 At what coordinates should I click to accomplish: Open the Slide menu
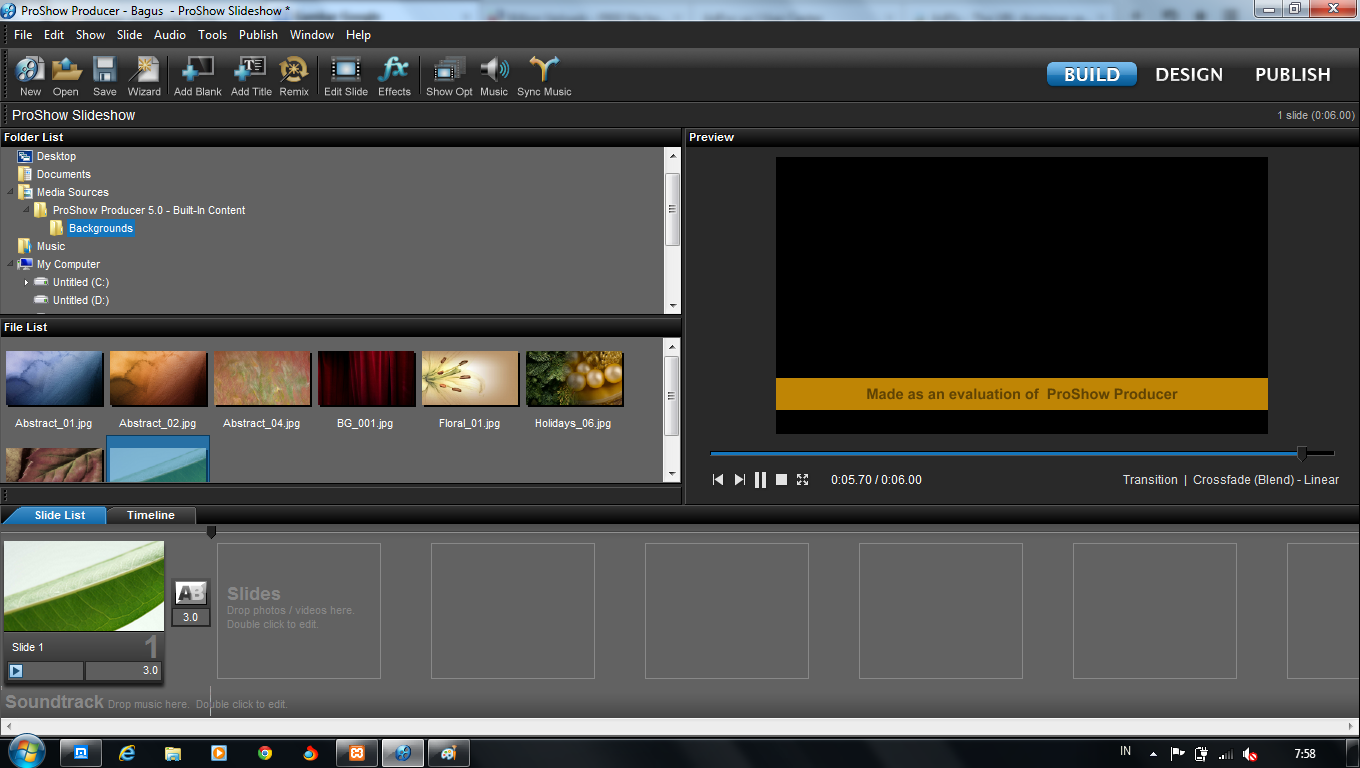(x=130, y=35)
